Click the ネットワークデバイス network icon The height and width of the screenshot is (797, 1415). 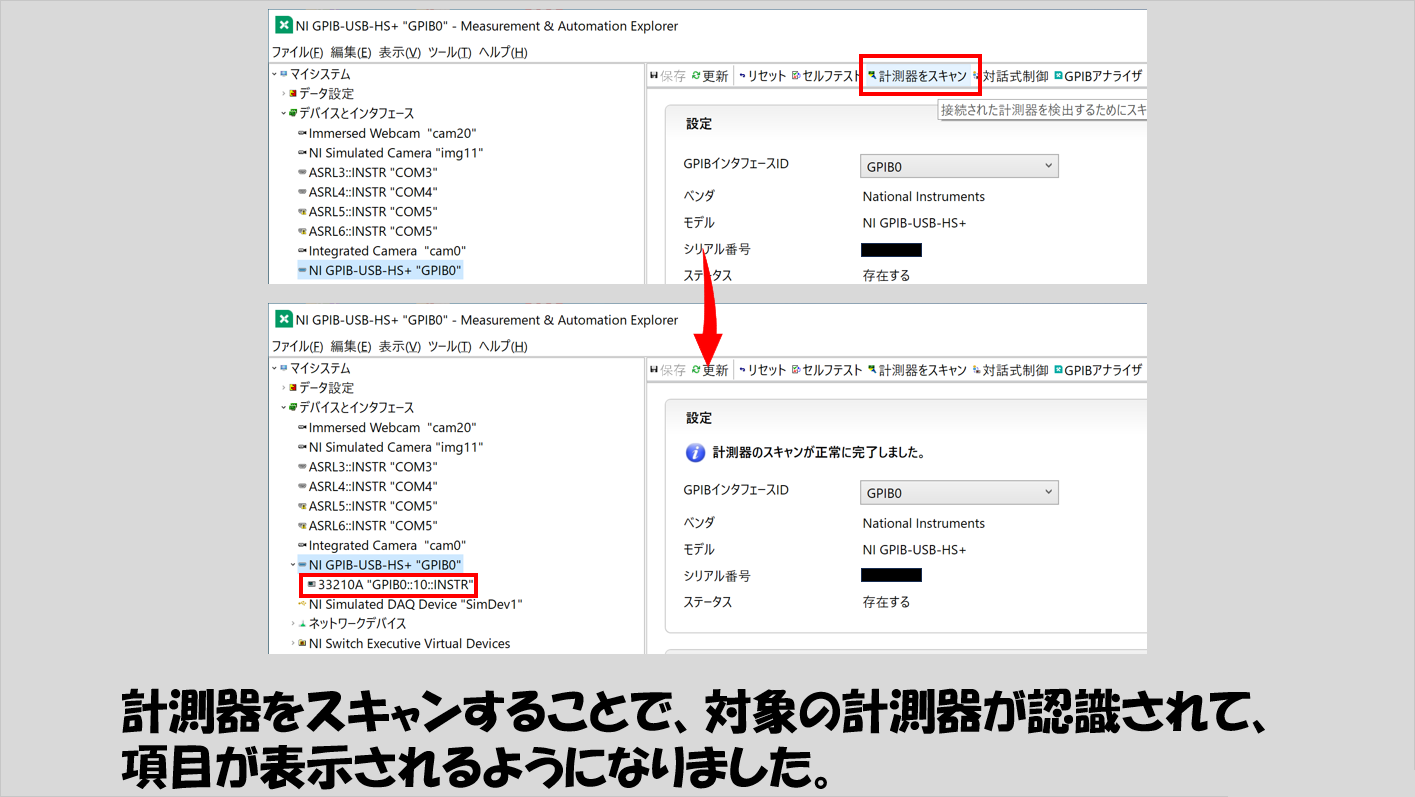(302, 624)
